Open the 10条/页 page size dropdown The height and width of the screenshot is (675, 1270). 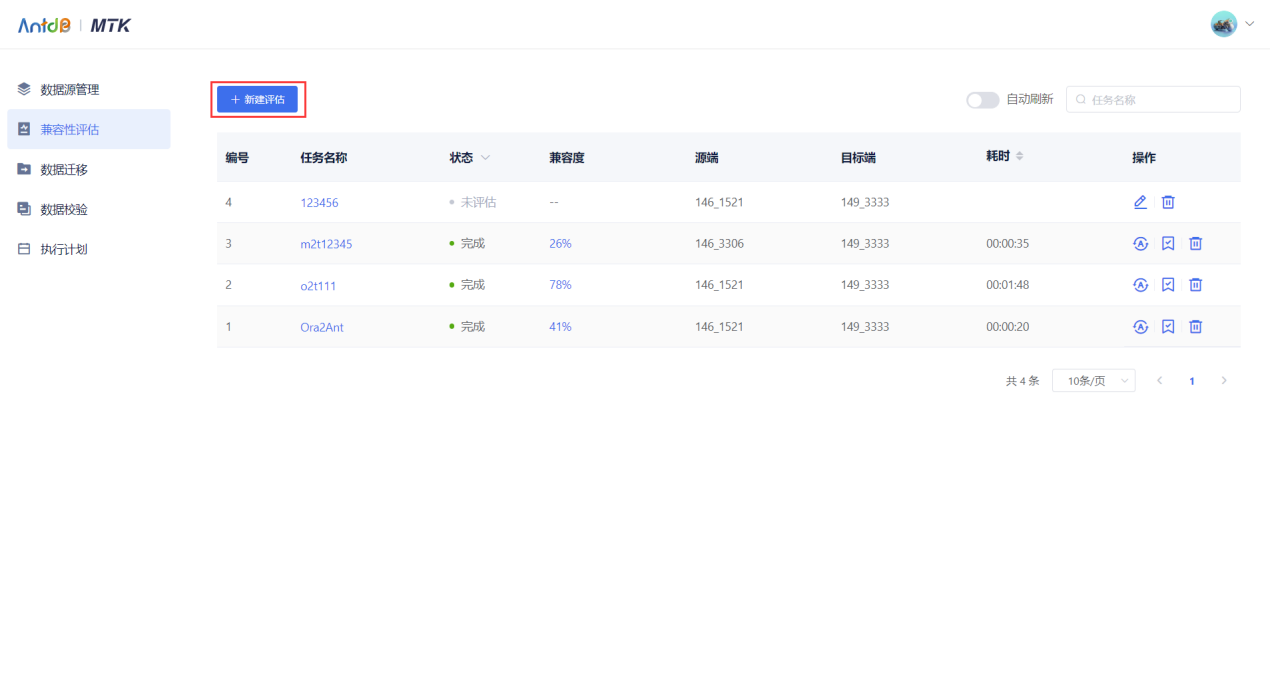click(x=1093, y=380)
